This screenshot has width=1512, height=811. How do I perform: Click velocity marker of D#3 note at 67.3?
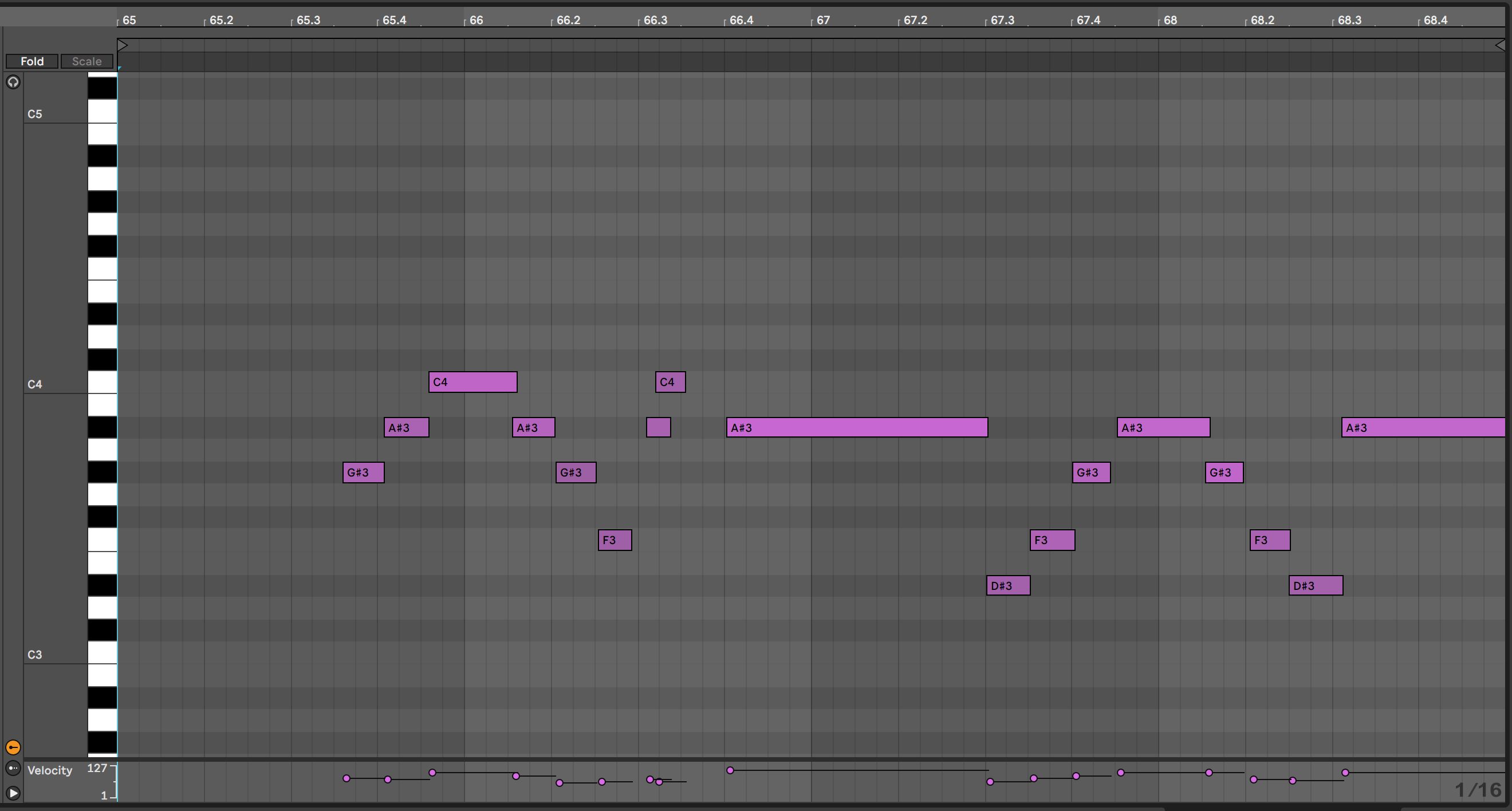tap(990, 782)
